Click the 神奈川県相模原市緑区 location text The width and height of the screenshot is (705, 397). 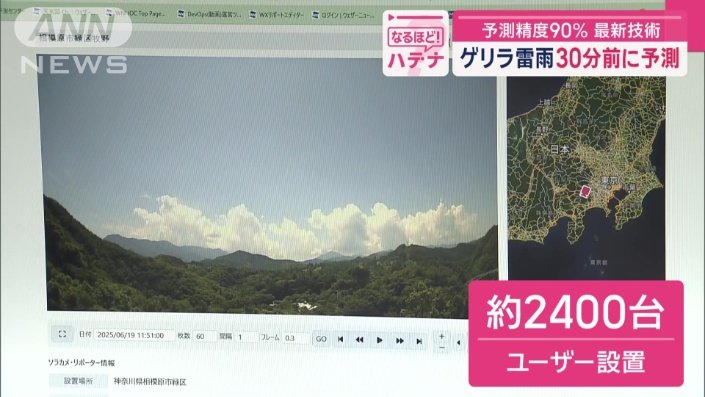(150, 382)
